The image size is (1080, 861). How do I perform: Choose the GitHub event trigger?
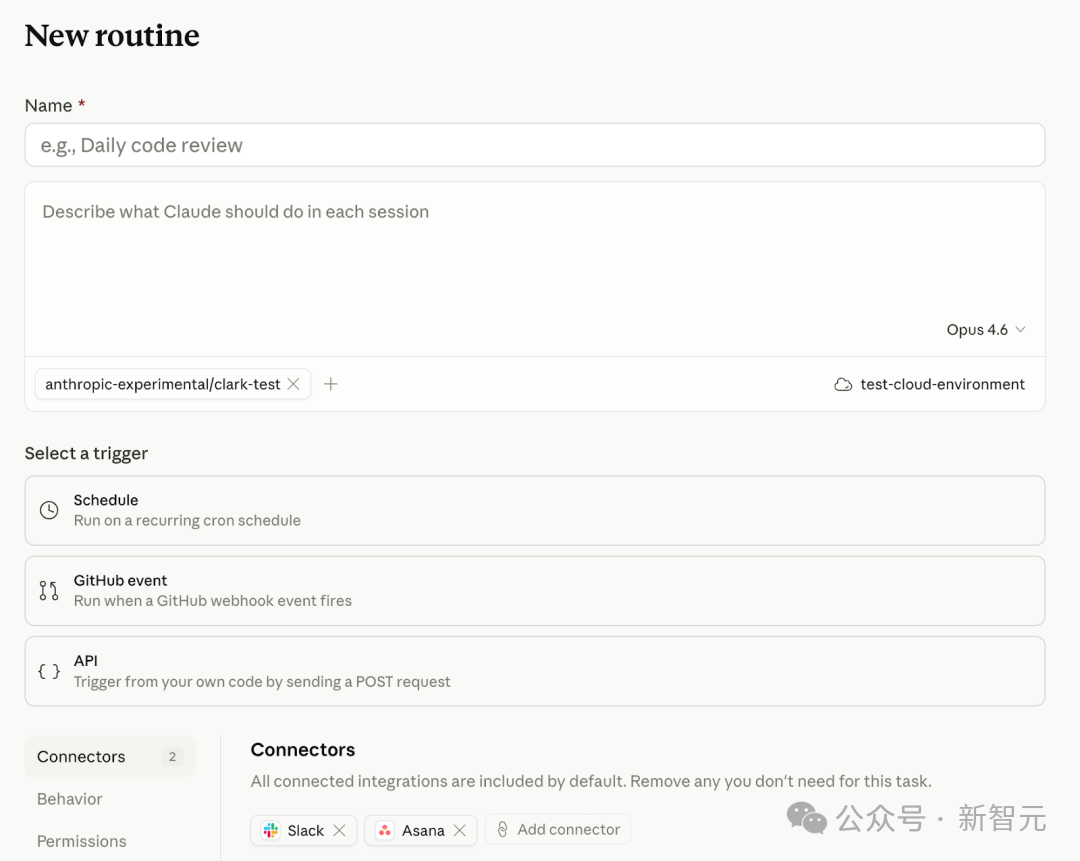pos(535,591)
